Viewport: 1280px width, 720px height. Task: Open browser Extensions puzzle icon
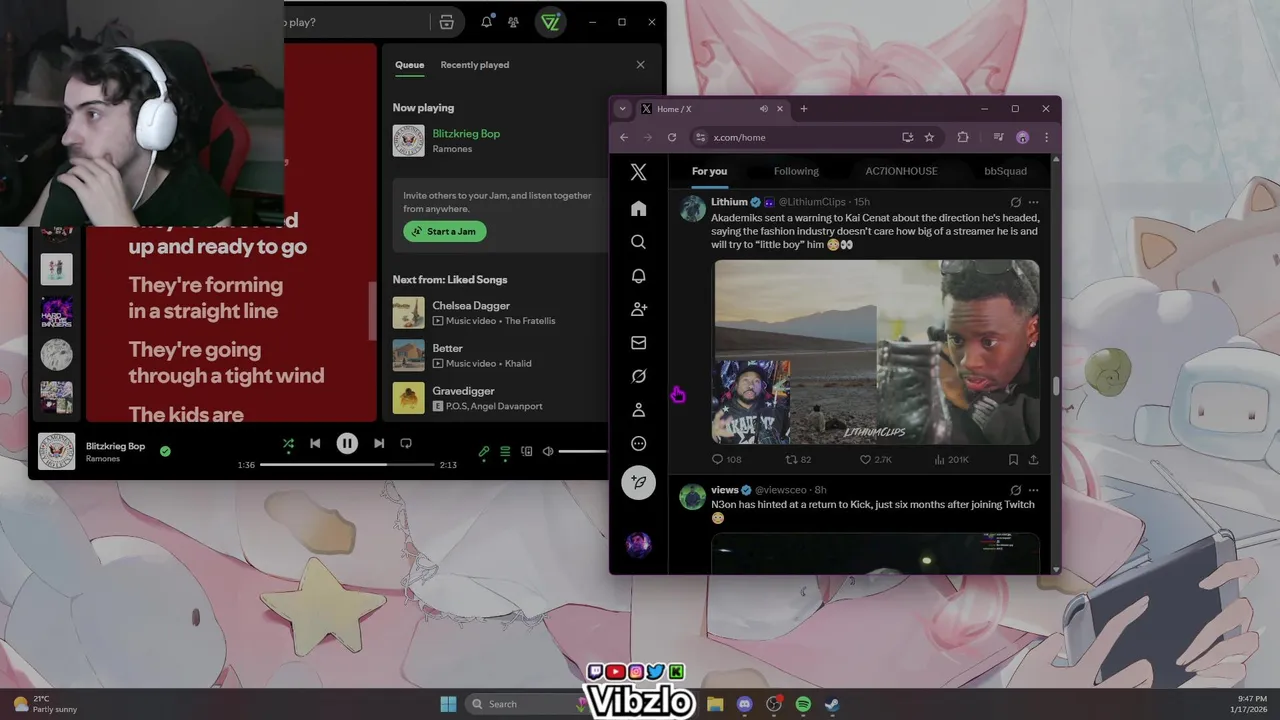pos(963,137)
